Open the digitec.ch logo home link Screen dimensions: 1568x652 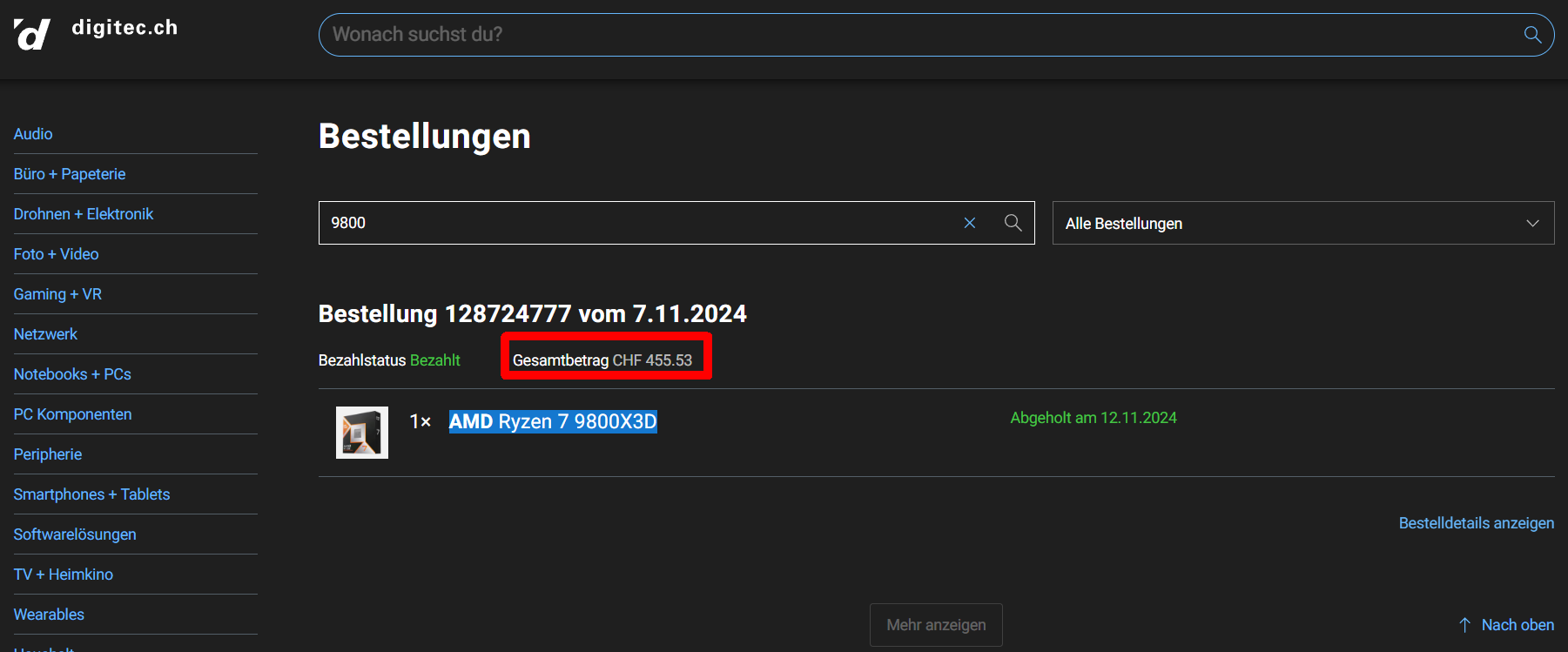click(x=96, y=33)
